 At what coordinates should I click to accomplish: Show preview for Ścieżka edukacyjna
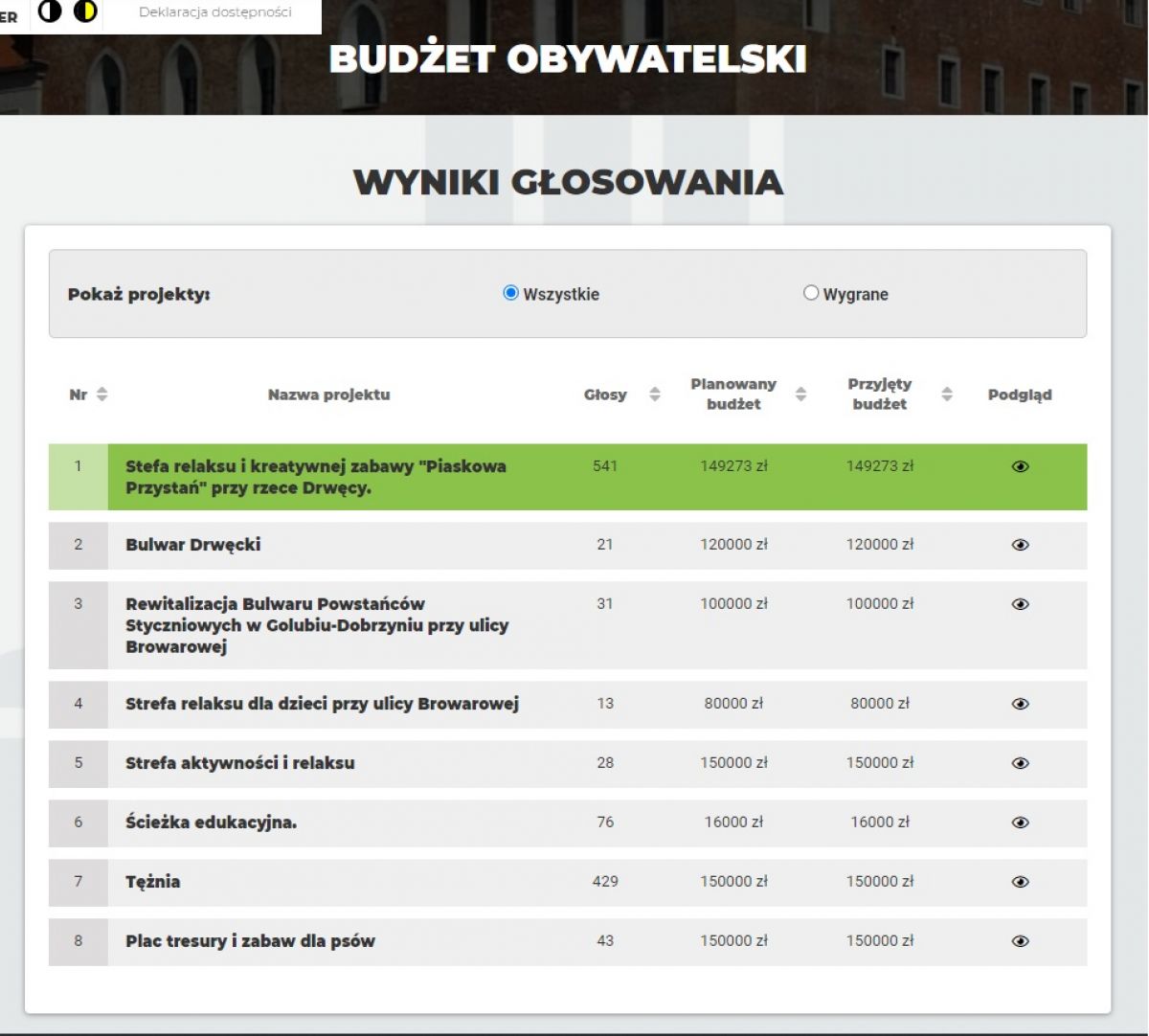pos(1020,822)
